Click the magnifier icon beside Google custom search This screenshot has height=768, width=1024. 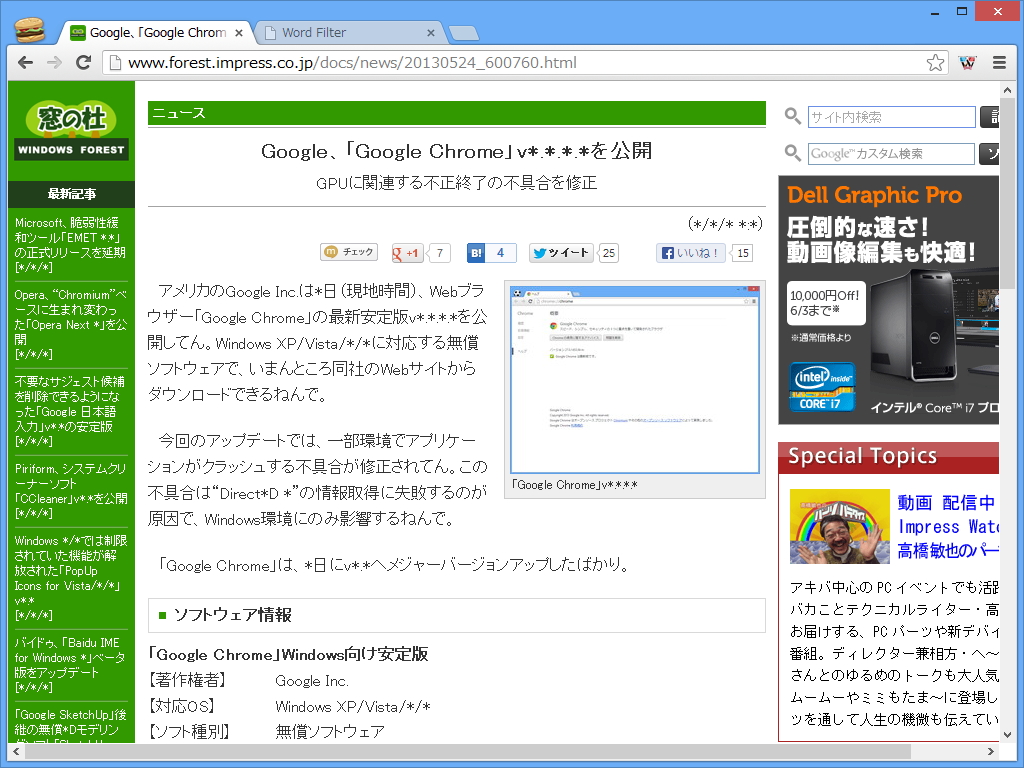(793, 153)
